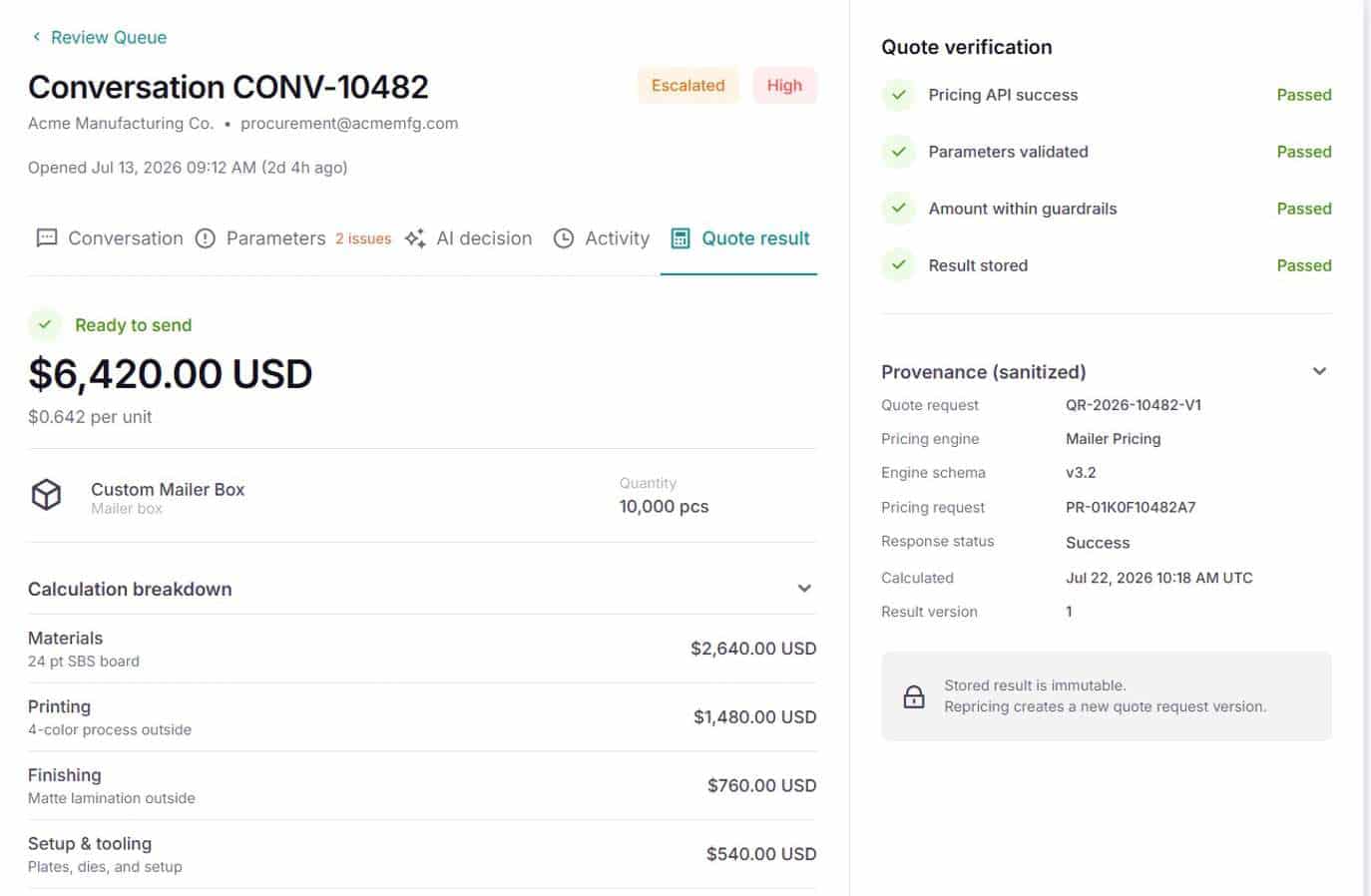Click the lock icon in immutable notice
This screenshot has height=896, width=1371.
914,696
